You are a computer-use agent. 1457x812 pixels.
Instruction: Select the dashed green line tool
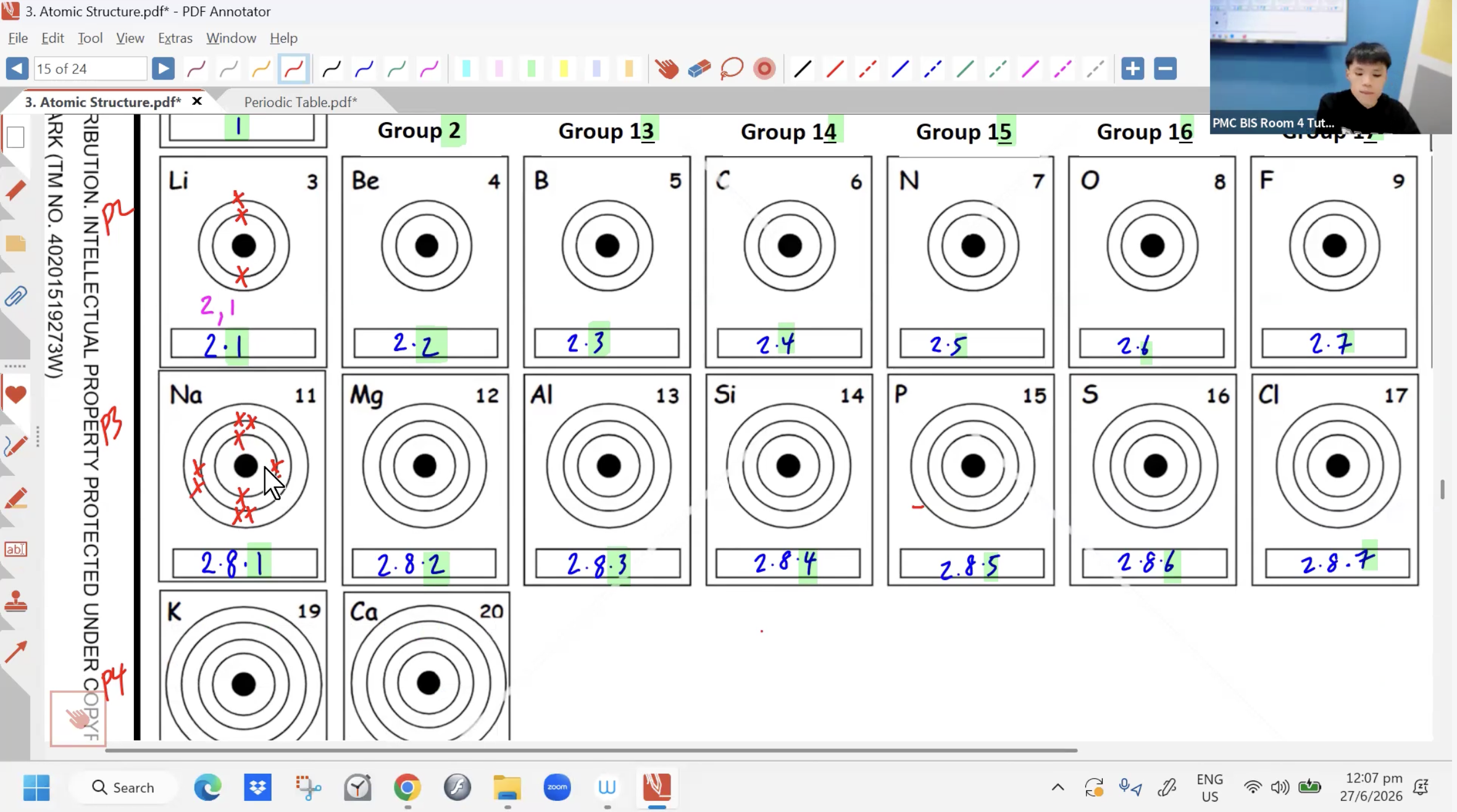point(998,68)
